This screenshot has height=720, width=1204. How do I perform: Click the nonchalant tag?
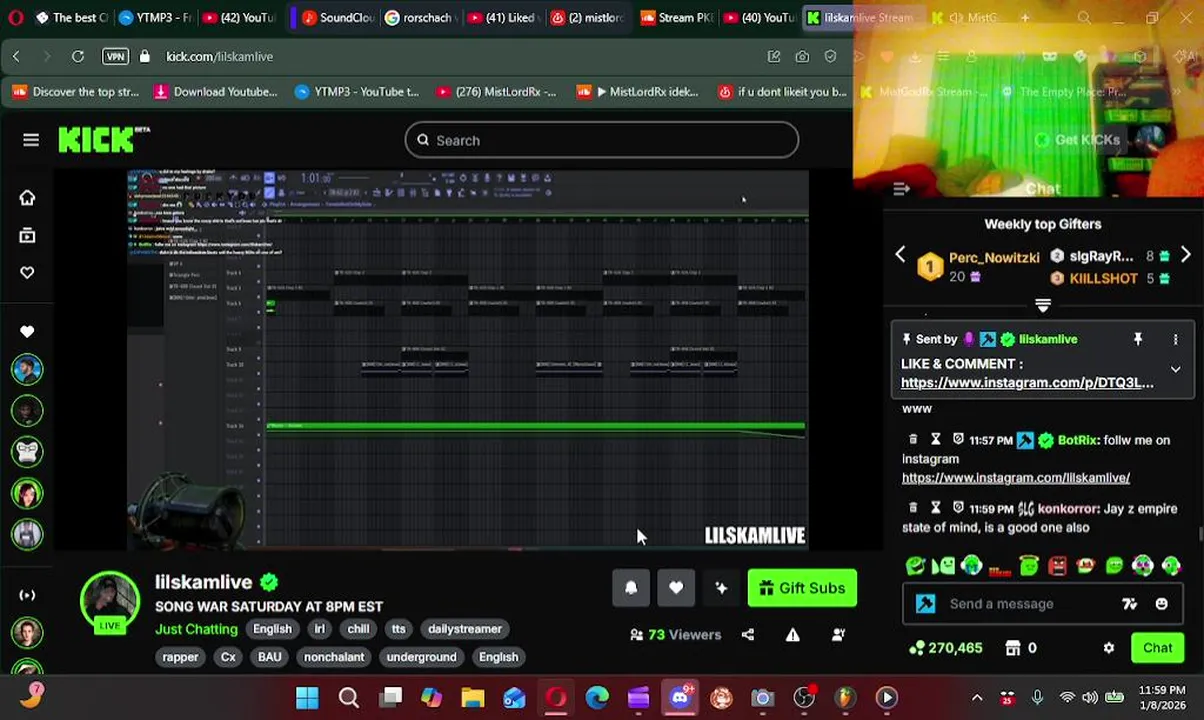(334, 657)
